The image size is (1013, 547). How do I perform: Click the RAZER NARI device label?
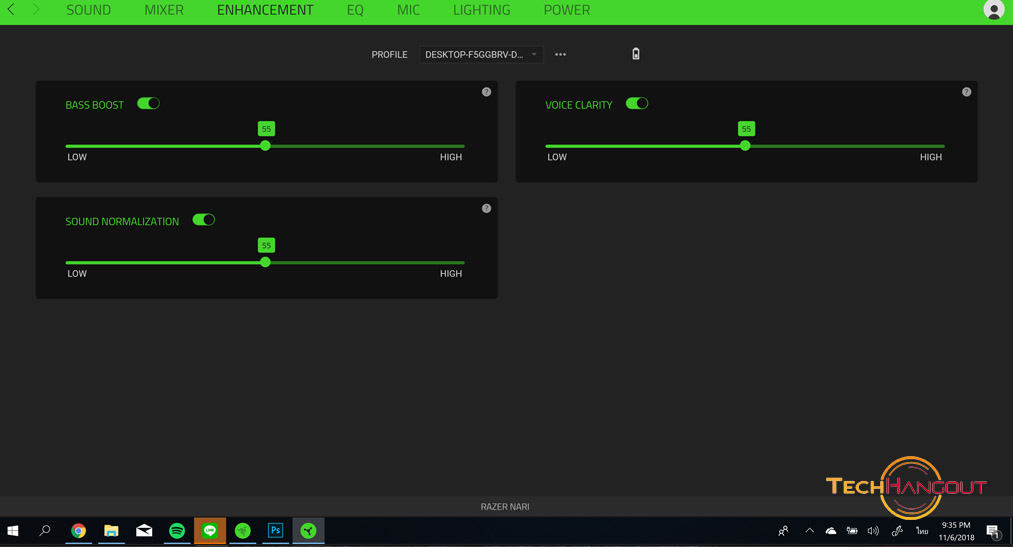(x=505, y=507)
